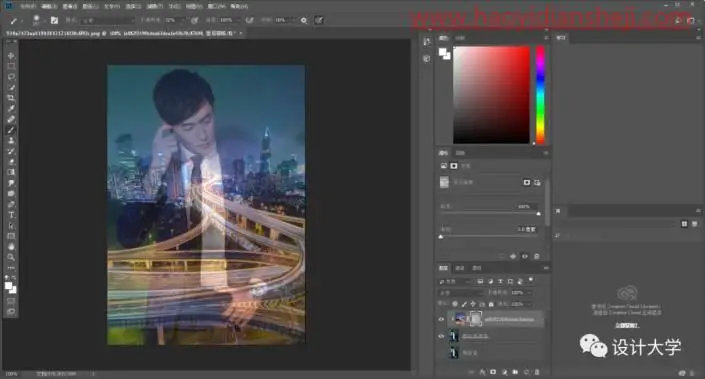This screenshot has width=705, height=379.
Task: Toggle lock all icon in Layers panel
Action: (x=491, y=304)
